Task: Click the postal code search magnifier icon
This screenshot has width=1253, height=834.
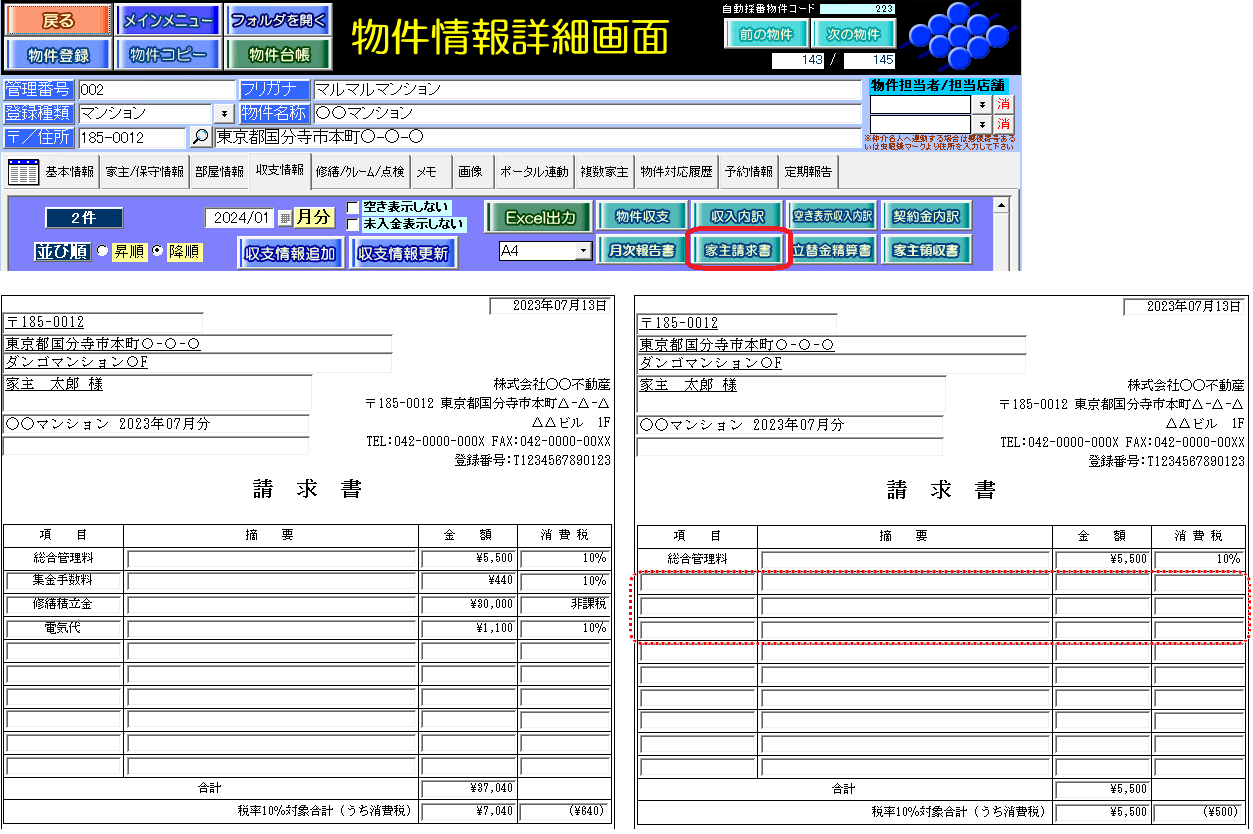Action: tap(200, 138)
